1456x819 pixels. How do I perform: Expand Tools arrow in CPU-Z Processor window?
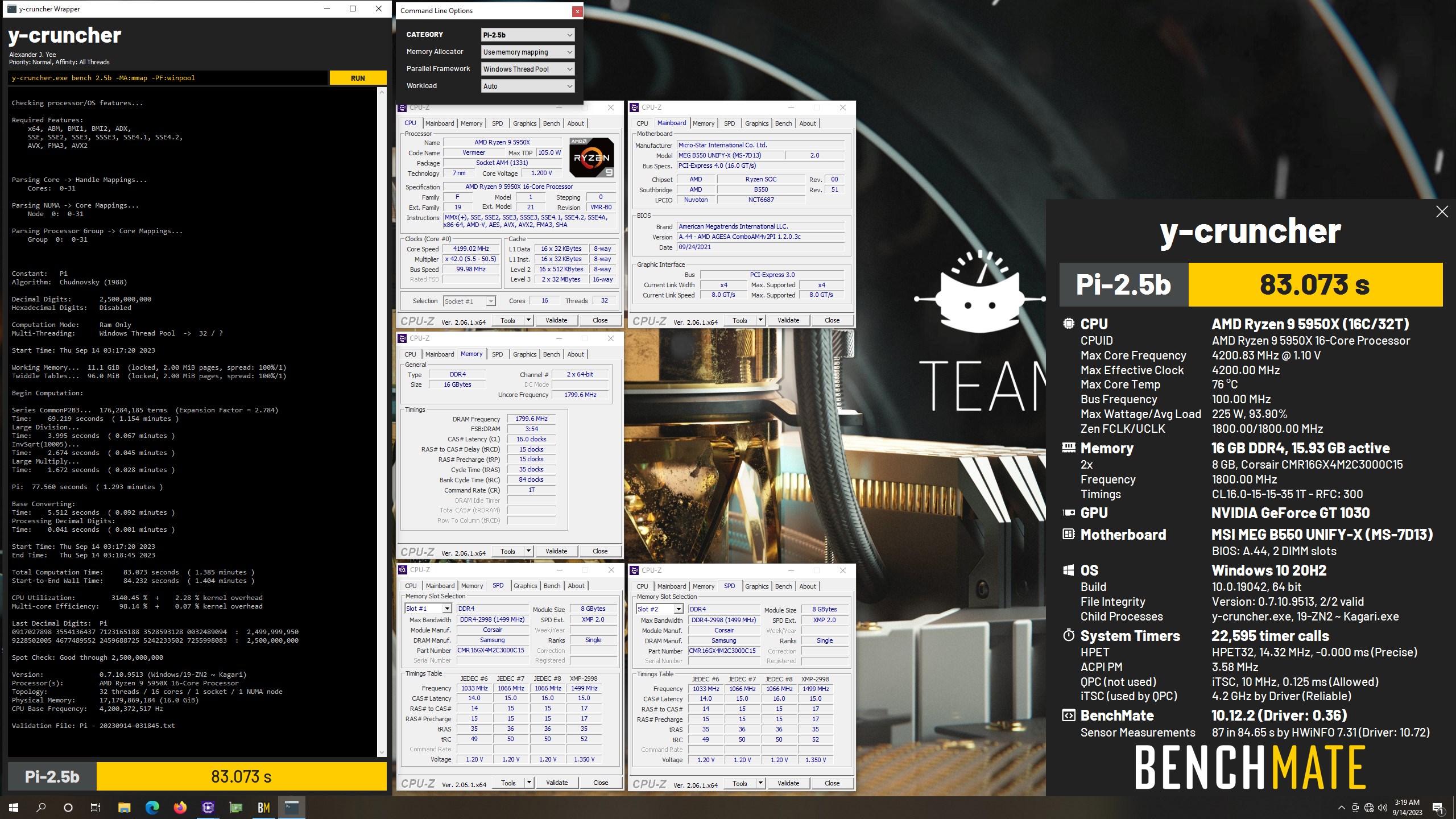(528, 320)
